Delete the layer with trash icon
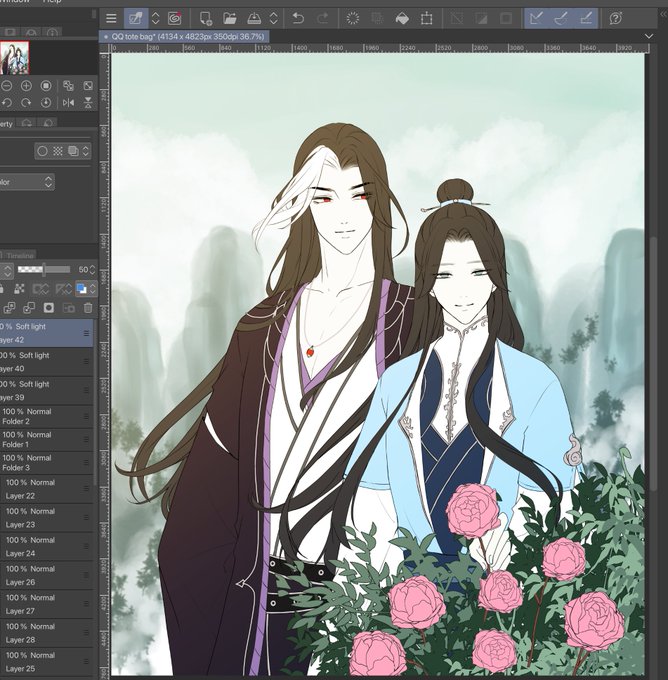Viewport: 668px width, 680px height. (x=88, y=308)
